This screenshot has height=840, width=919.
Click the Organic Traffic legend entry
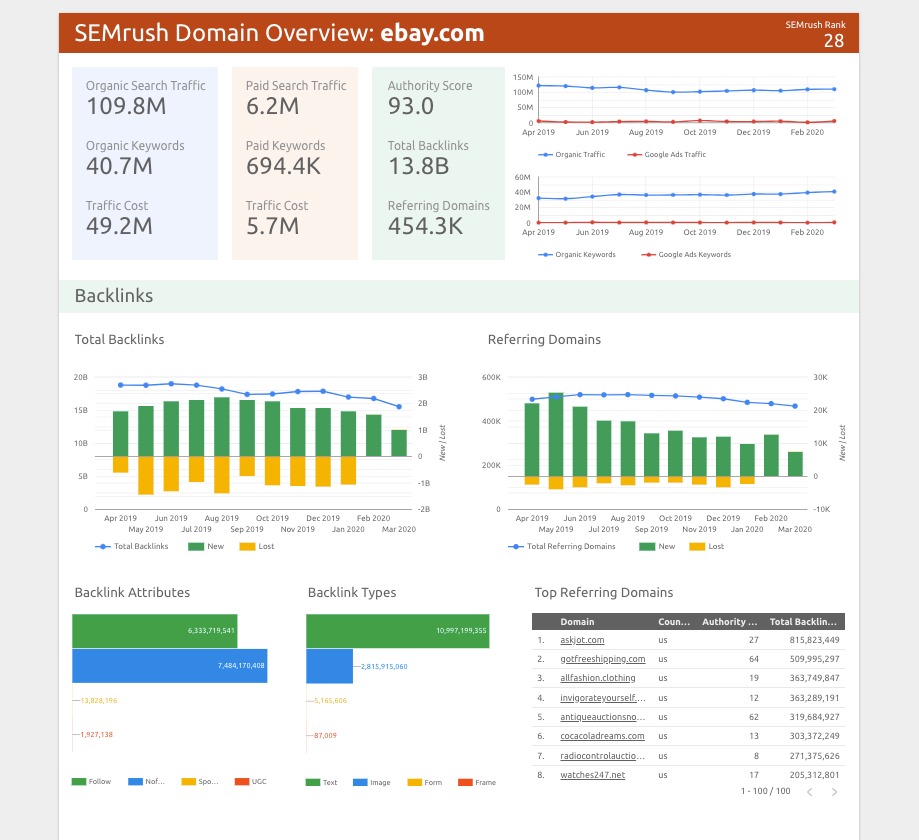571,155
